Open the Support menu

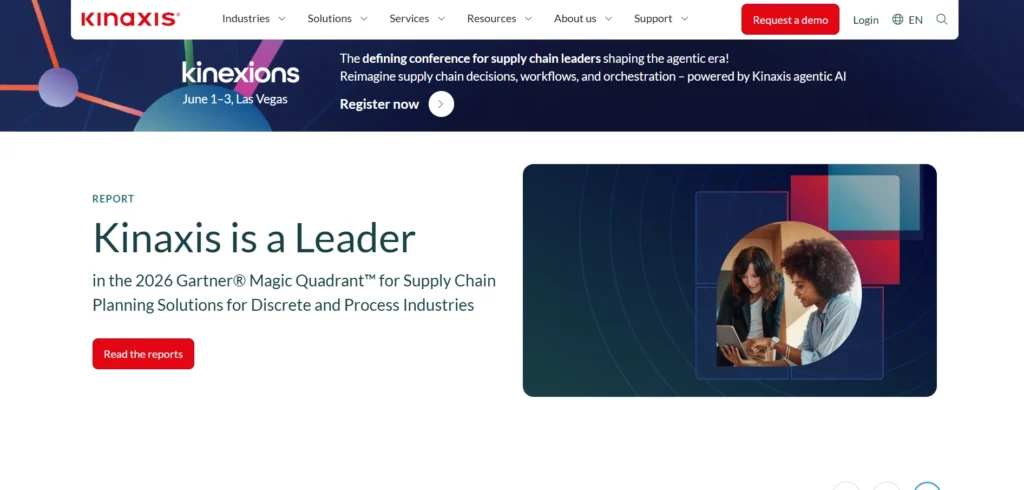point(661,19)
